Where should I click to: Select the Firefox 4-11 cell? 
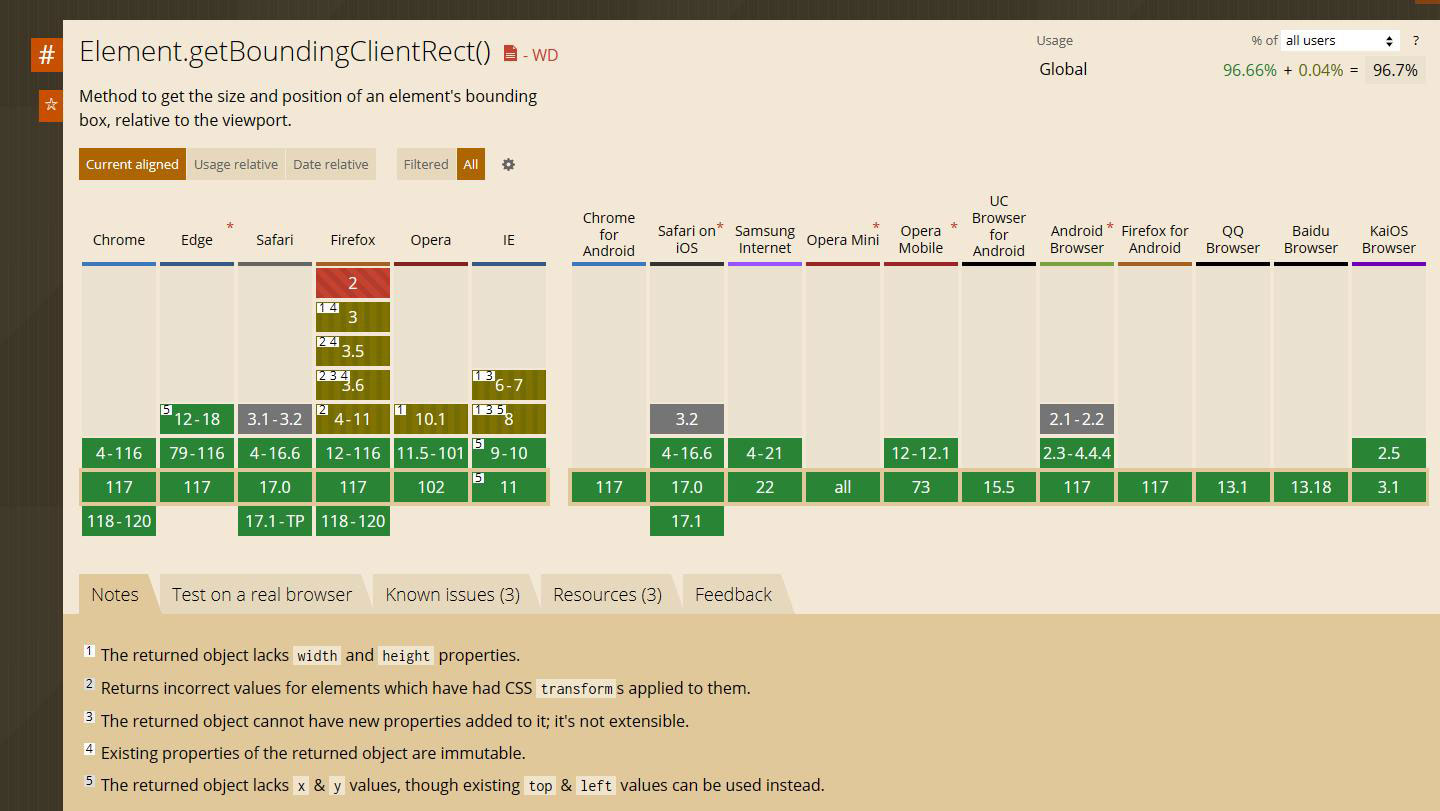click(x=353, y=419)
